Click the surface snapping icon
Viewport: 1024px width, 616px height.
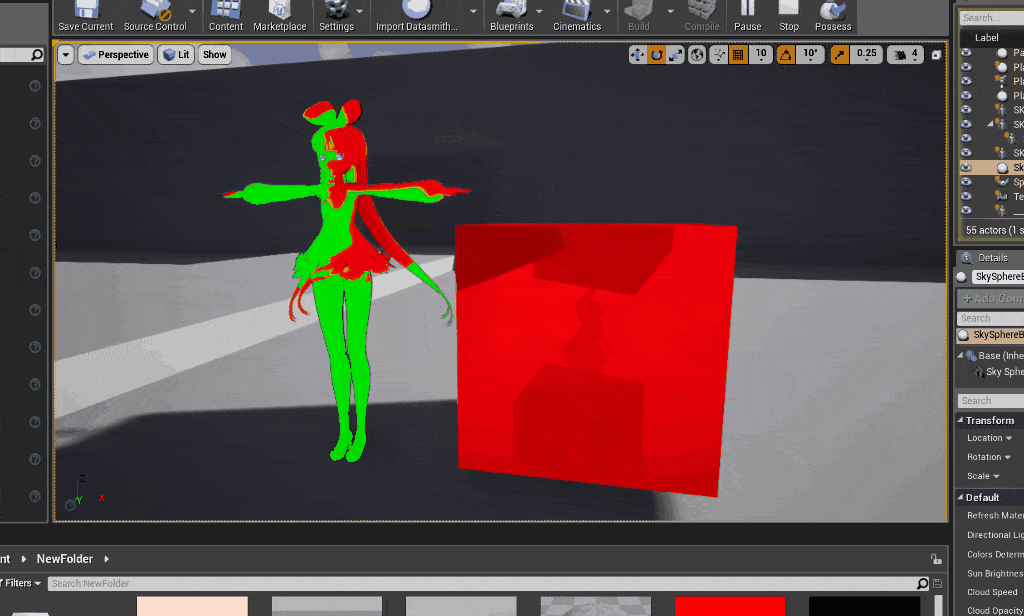pos(718,55)
